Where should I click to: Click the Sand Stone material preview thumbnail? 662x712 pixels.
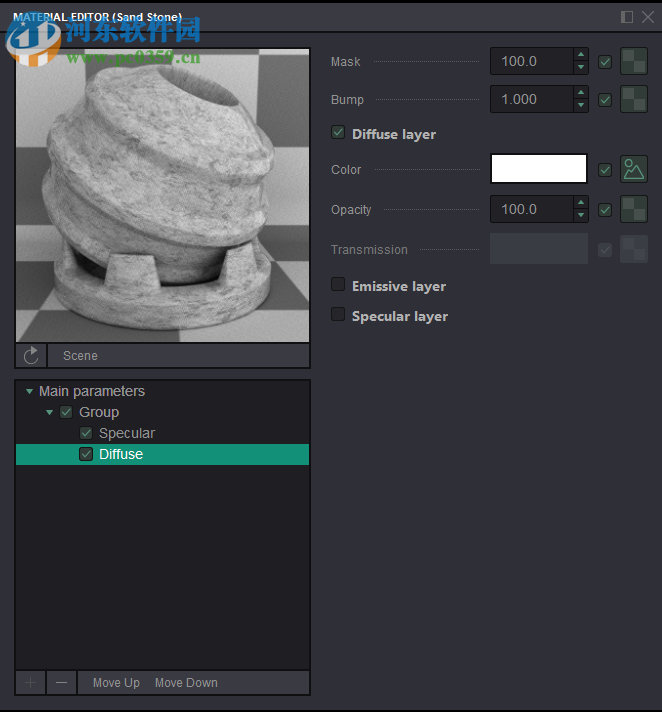(x=163, y=195)
